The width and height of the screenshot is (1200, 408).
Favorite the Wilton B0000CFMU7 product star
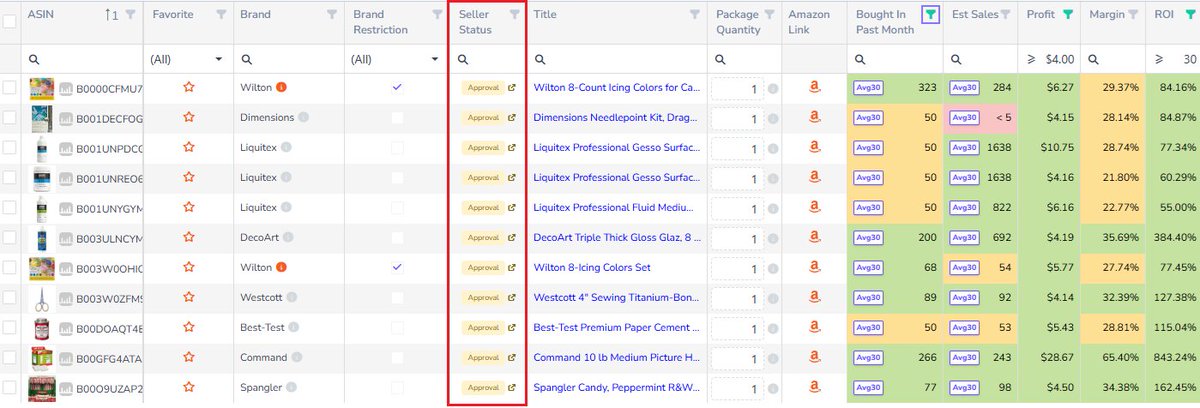(188, 87)
